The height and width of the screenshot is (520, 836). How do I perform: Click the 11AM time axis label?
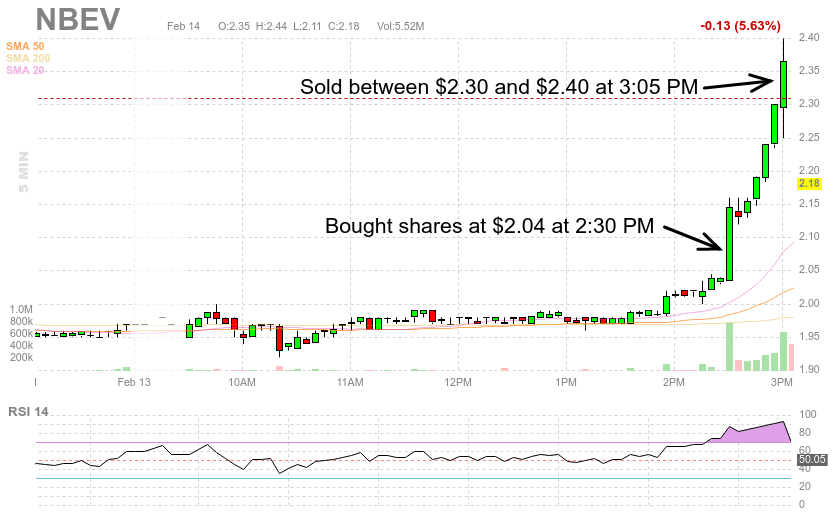350,382
